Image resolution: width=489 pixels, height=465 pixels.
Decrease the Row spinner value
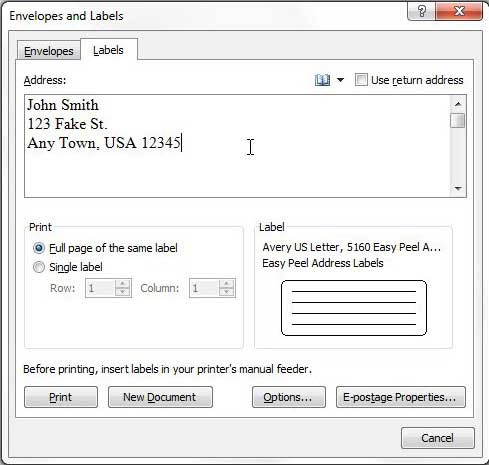point(123,292)
